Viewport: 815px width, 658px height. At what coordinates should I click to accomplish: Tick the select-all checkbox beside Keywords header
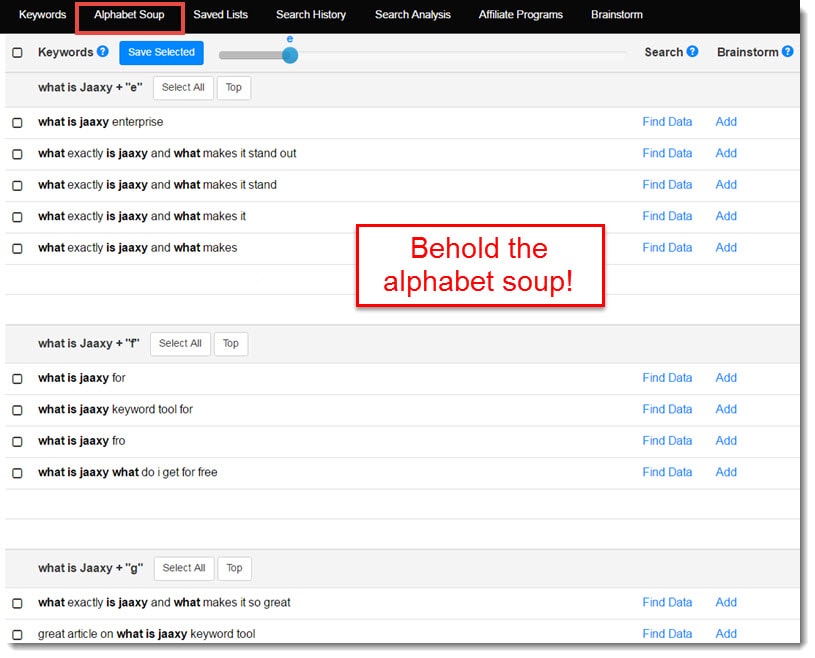click(17, 52)
